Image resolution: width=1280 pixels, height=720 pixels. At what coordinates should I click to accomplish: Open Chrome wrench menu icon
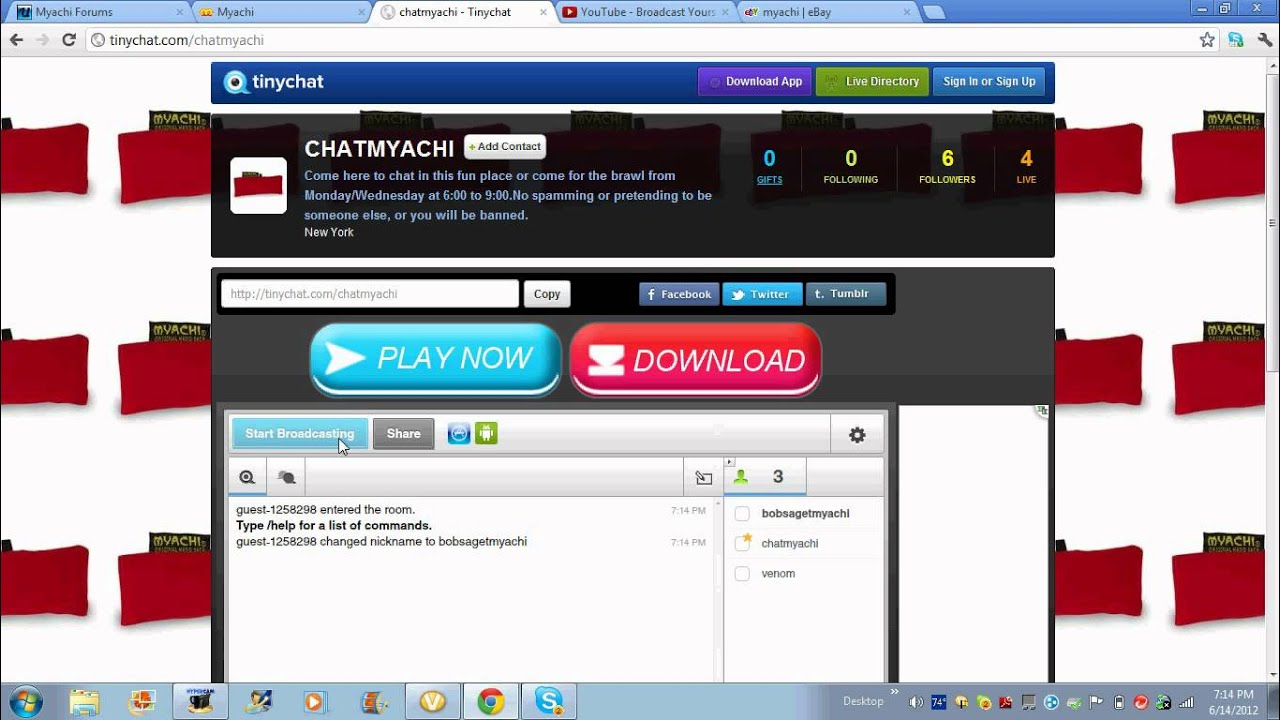coord(1264,40)
